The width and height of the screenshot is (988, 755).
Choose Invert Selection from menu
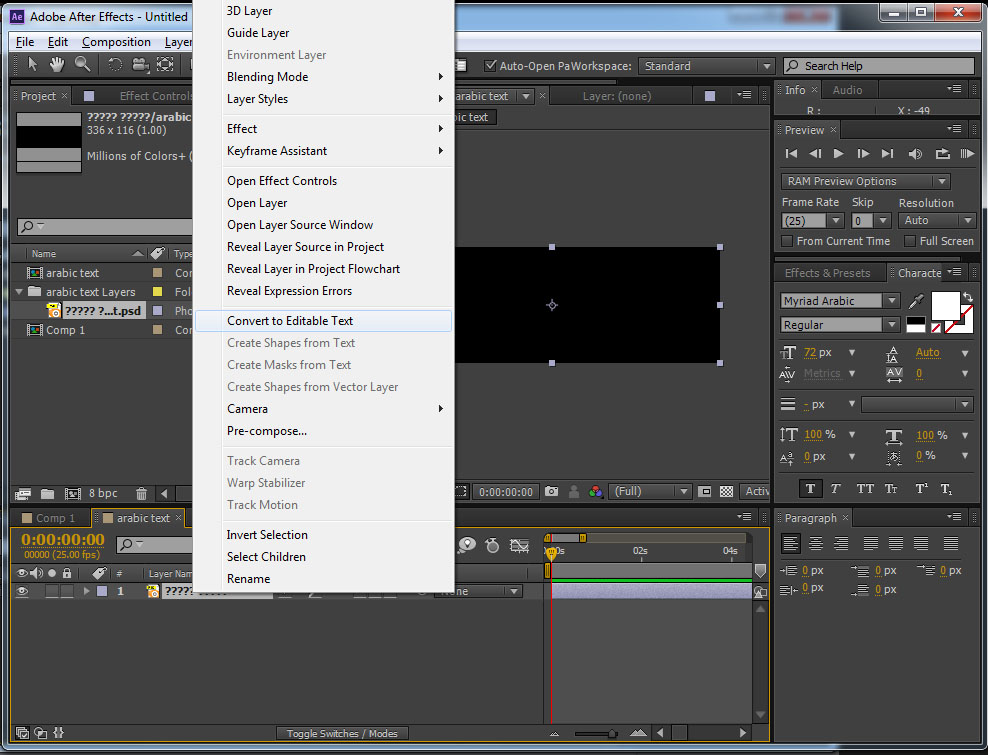323,534
